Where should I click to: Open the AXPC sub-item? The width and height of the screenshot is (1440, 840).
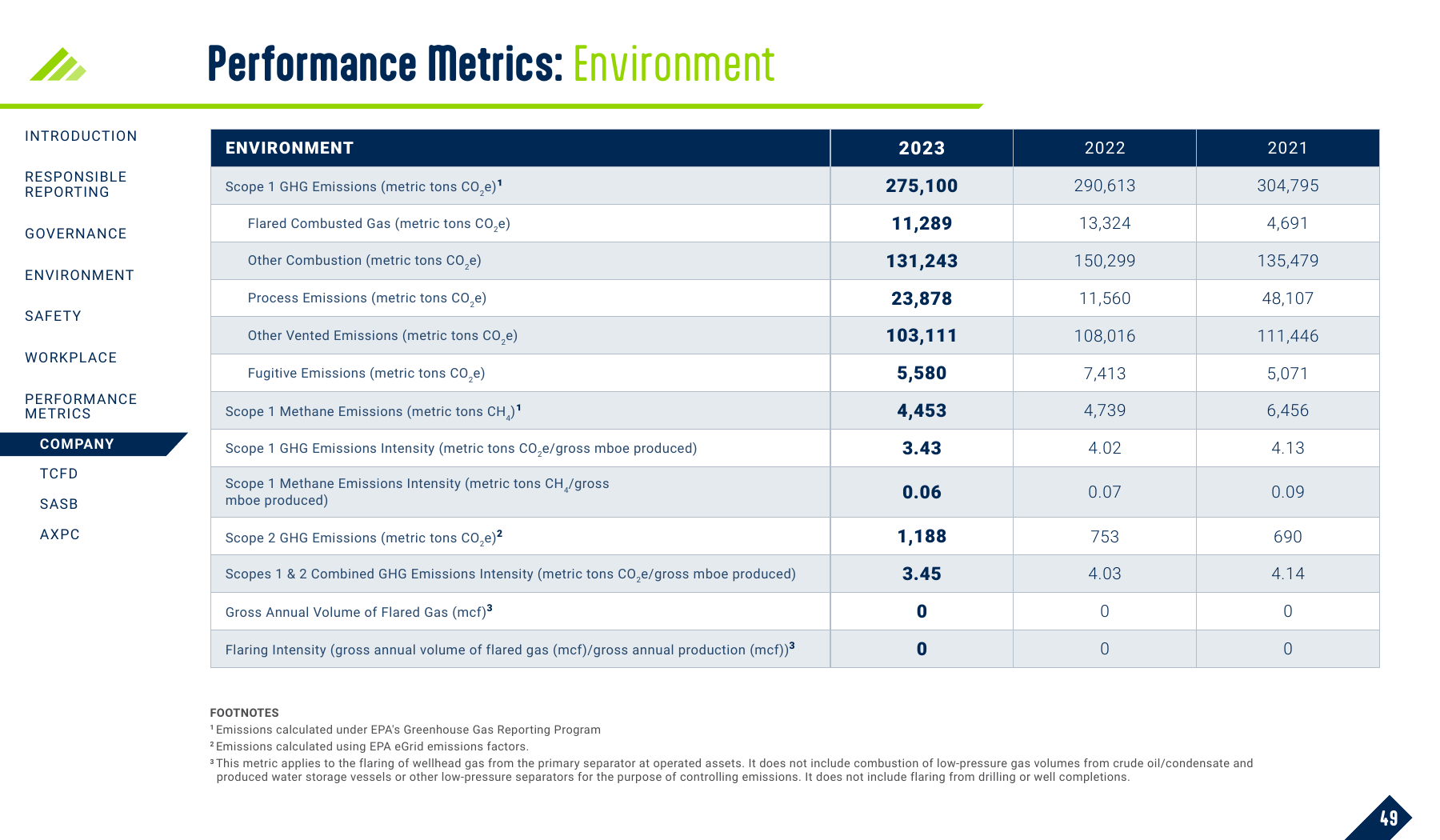[x=60, y=534]
